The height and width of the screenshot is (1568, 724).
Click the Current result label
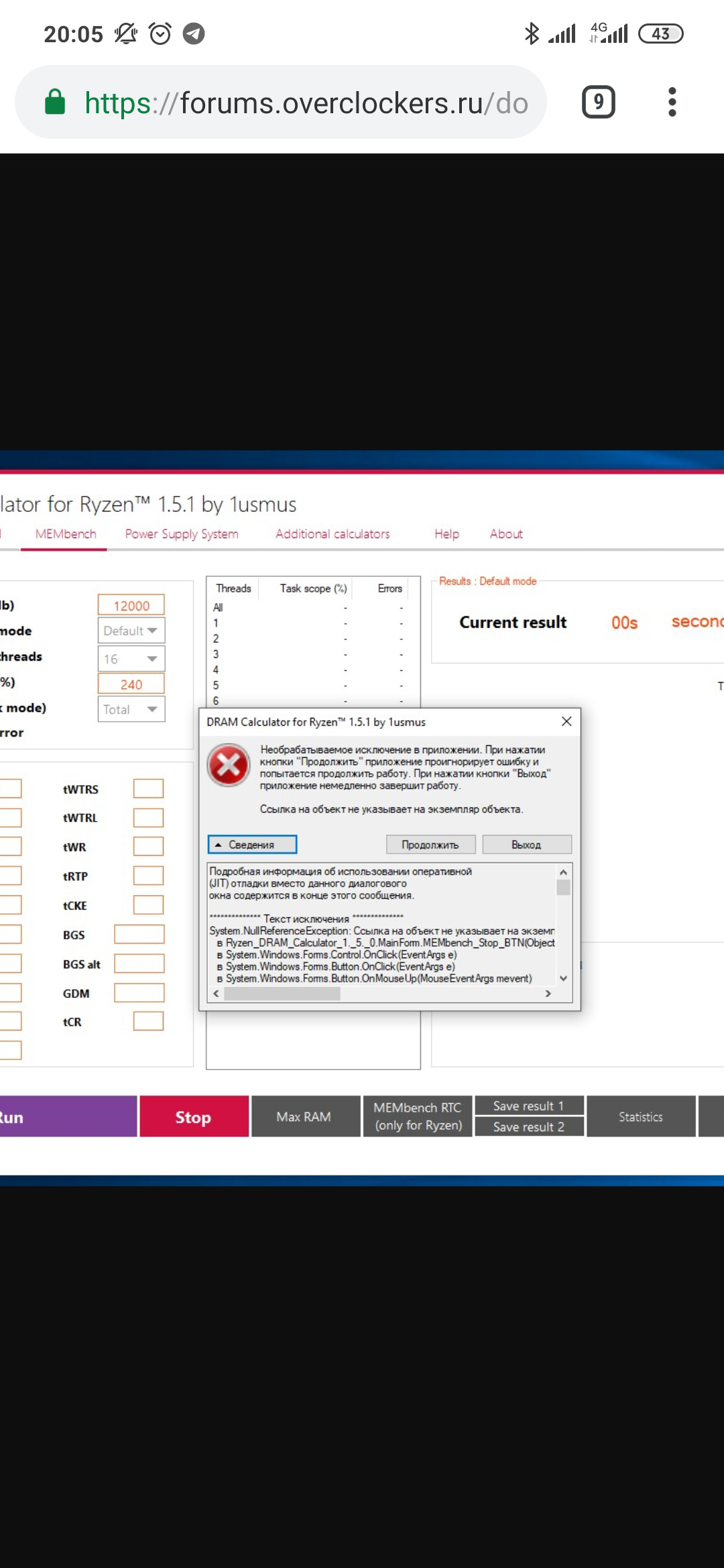(513, 623)
